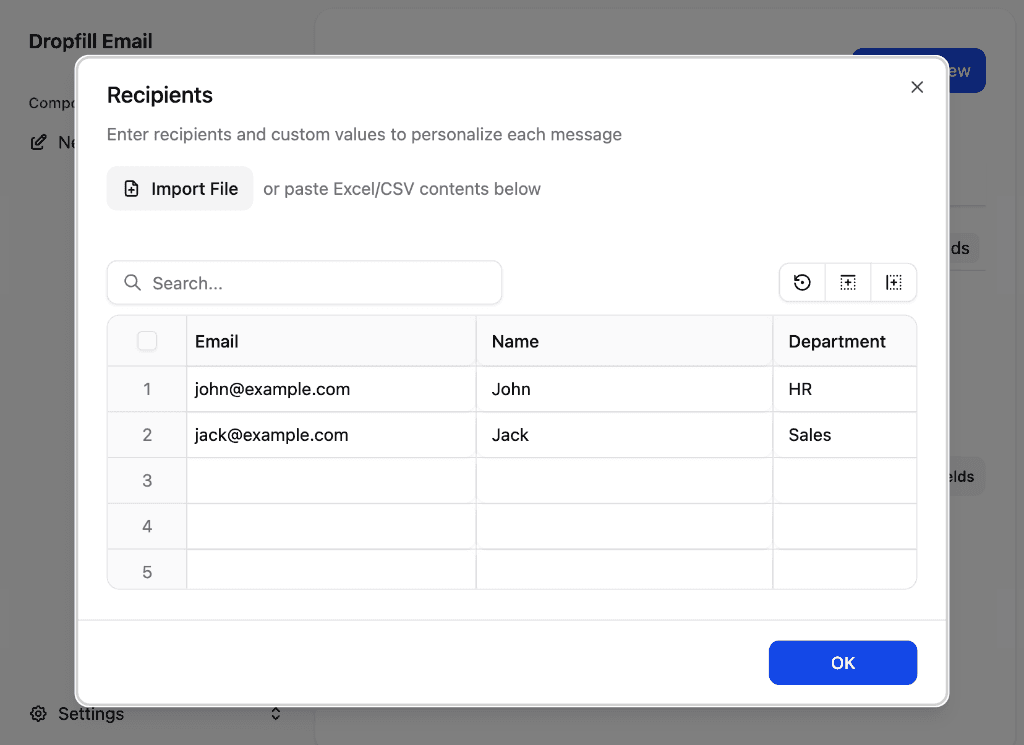This screenshot has width=1024, height=745.
Task: Select row number 1
Action: [147, 389]
